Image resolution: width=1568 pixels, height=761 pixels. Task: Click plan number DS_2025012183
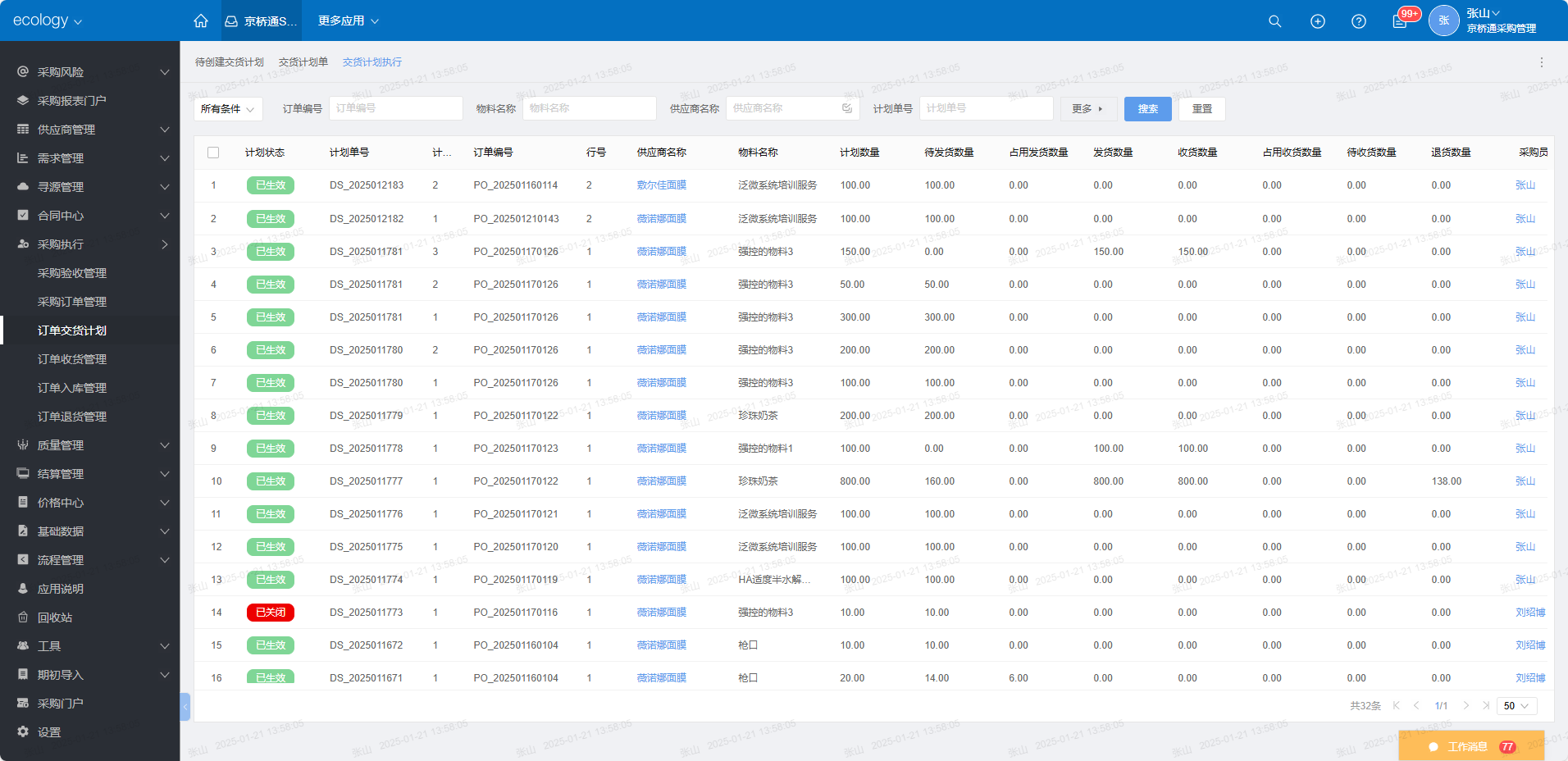(367, 185)
